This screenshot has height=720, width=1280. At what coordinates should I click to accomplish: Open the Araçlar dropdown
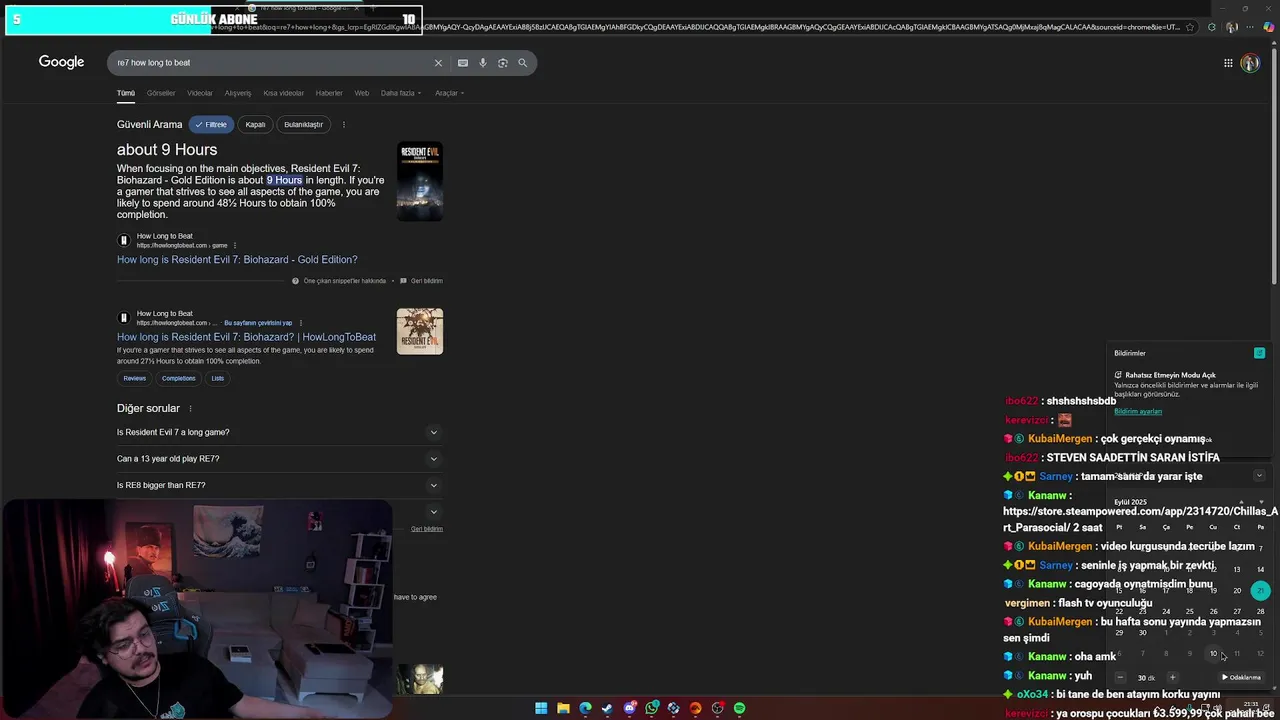pos(449,93)
